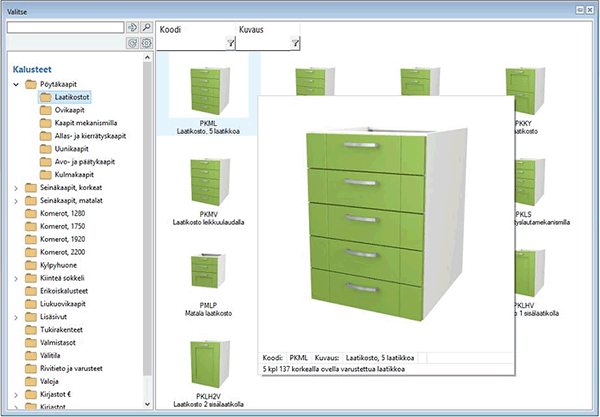Click the magnifying glass search icon
Image resolution: width=600 pixels, height=417 pixels.
[x=146, y=28]
